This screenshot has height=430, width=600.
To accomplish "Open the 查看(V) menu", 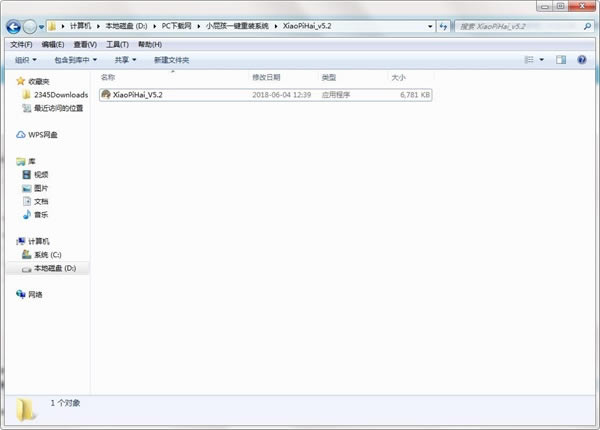I will click(85, 45).
